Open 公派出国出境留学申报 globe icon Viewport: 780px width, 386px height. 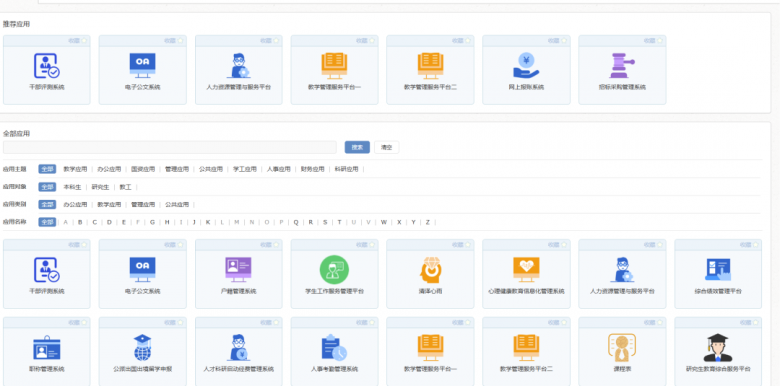click(142, 347)
